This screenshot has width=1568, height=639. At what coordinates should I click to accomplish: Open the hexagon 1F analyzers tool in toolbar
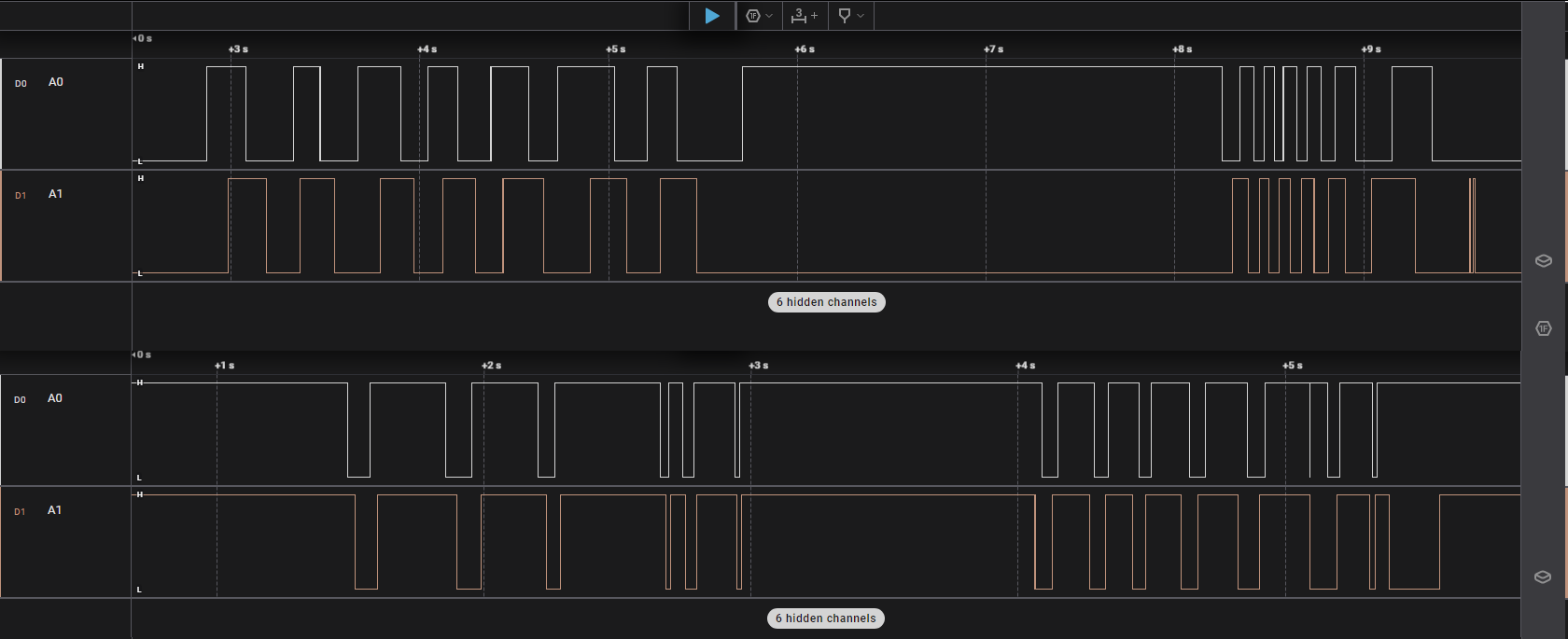753,16
